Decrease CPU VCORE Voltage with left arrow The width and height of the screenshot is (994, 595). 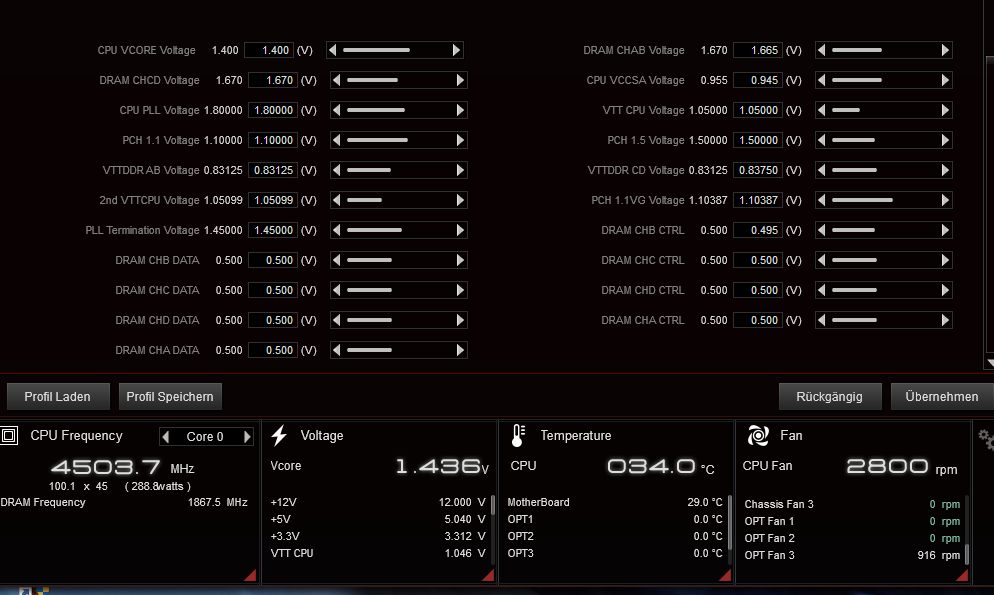click(x=333, y=50)
